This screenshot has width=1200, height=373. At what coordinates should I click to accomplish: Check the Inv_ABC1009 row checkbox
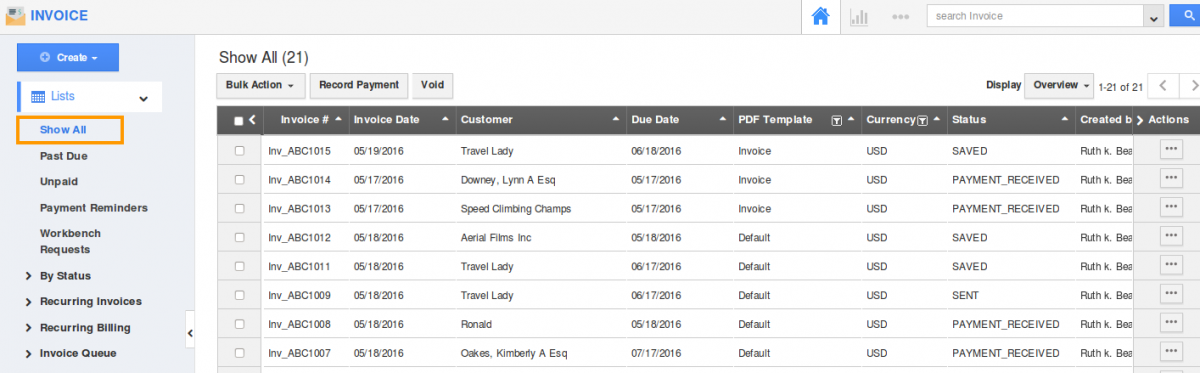239,296
